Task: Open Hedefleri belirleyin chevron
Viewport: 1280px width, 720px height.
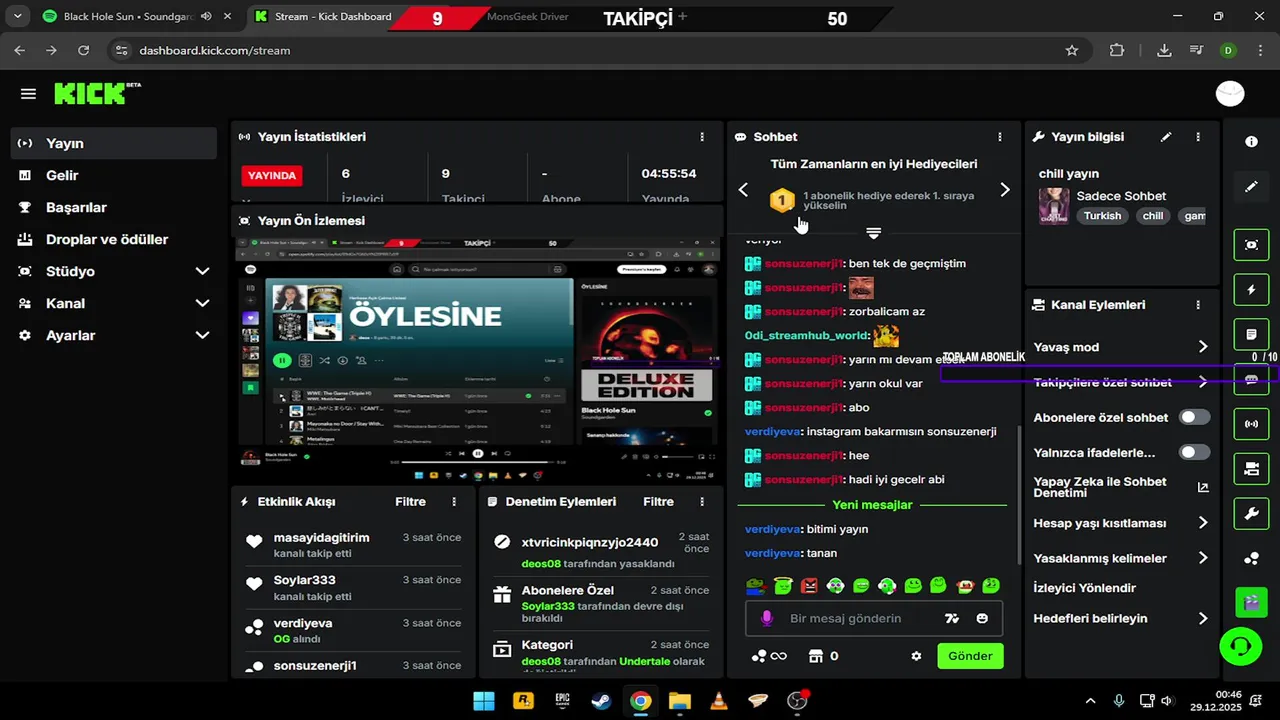Action: point(1203,619)
